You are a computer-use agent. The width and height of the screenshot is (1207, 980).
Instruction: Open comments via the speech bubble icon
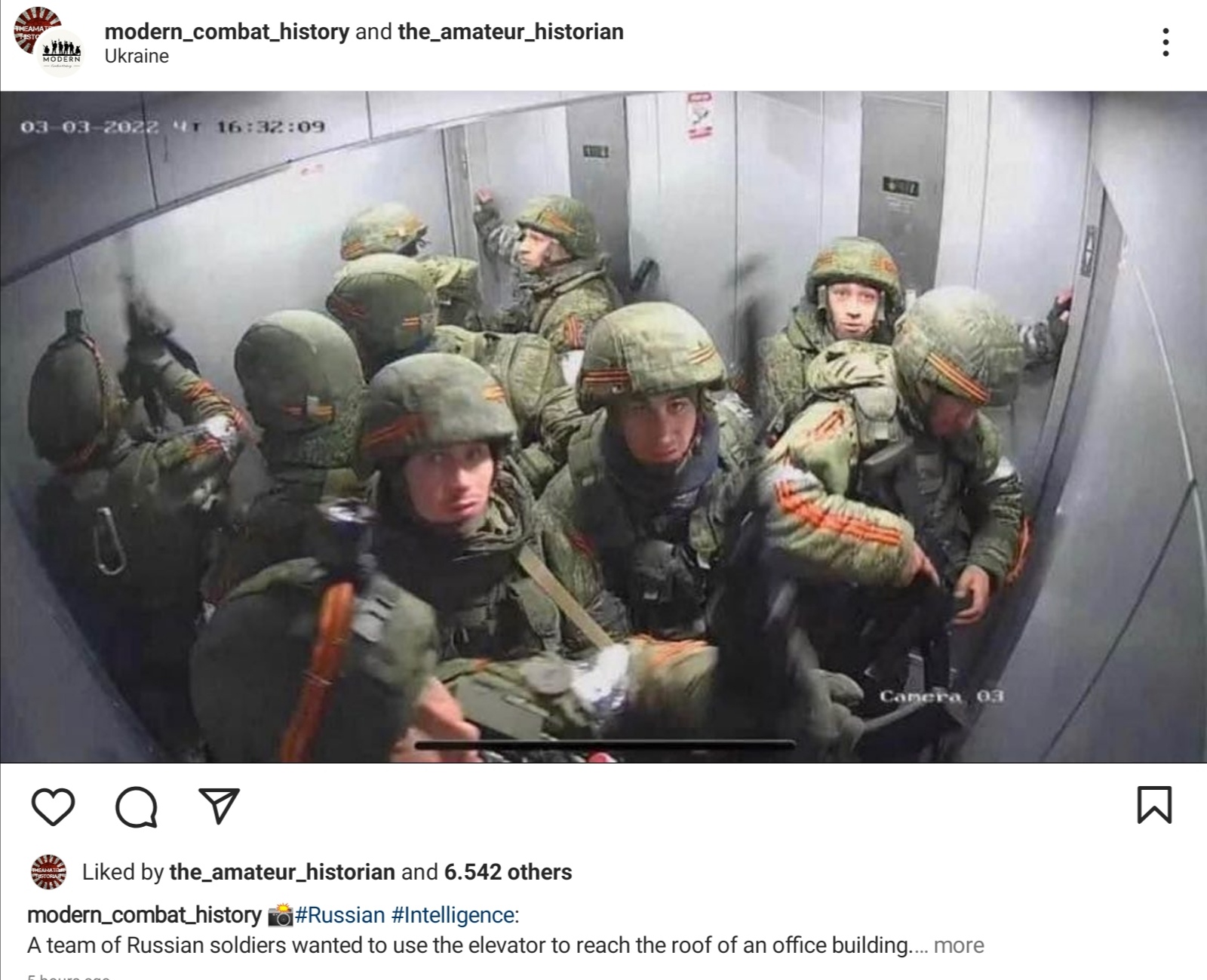tap(137, 807)
